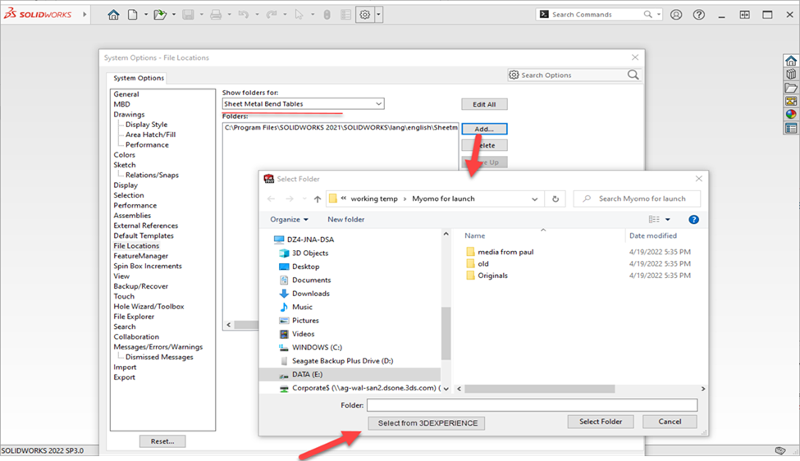Expand Search Commands dropdown arrow

659,15
